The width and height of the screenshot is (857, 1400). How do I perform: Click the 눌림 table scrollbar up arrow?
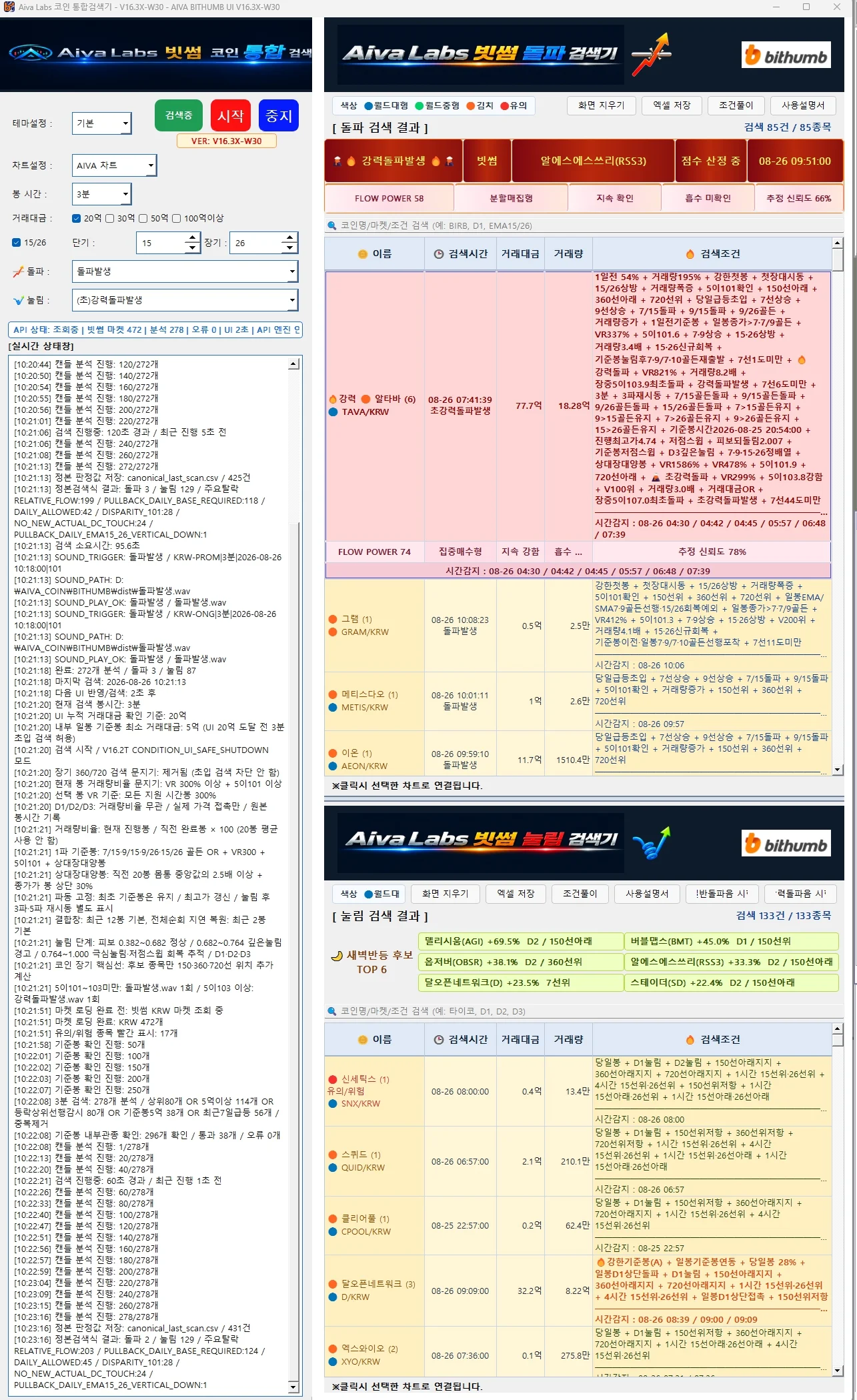point(838,1029)
